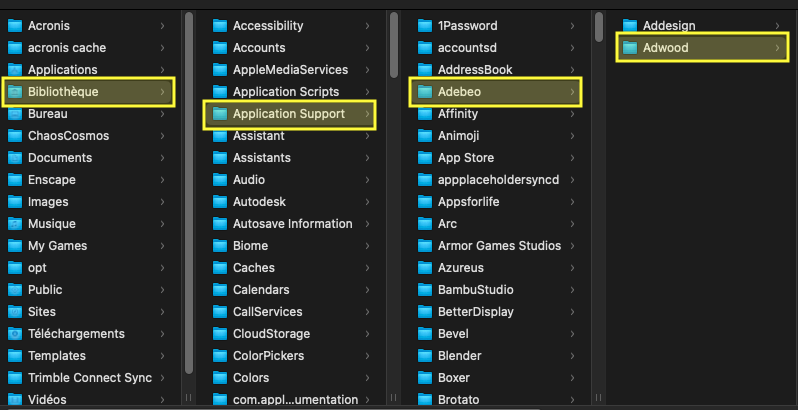Click the Vidéos folder icon
Image resolution: width=798 pixels, height=410 pixels.
[15, 400]
